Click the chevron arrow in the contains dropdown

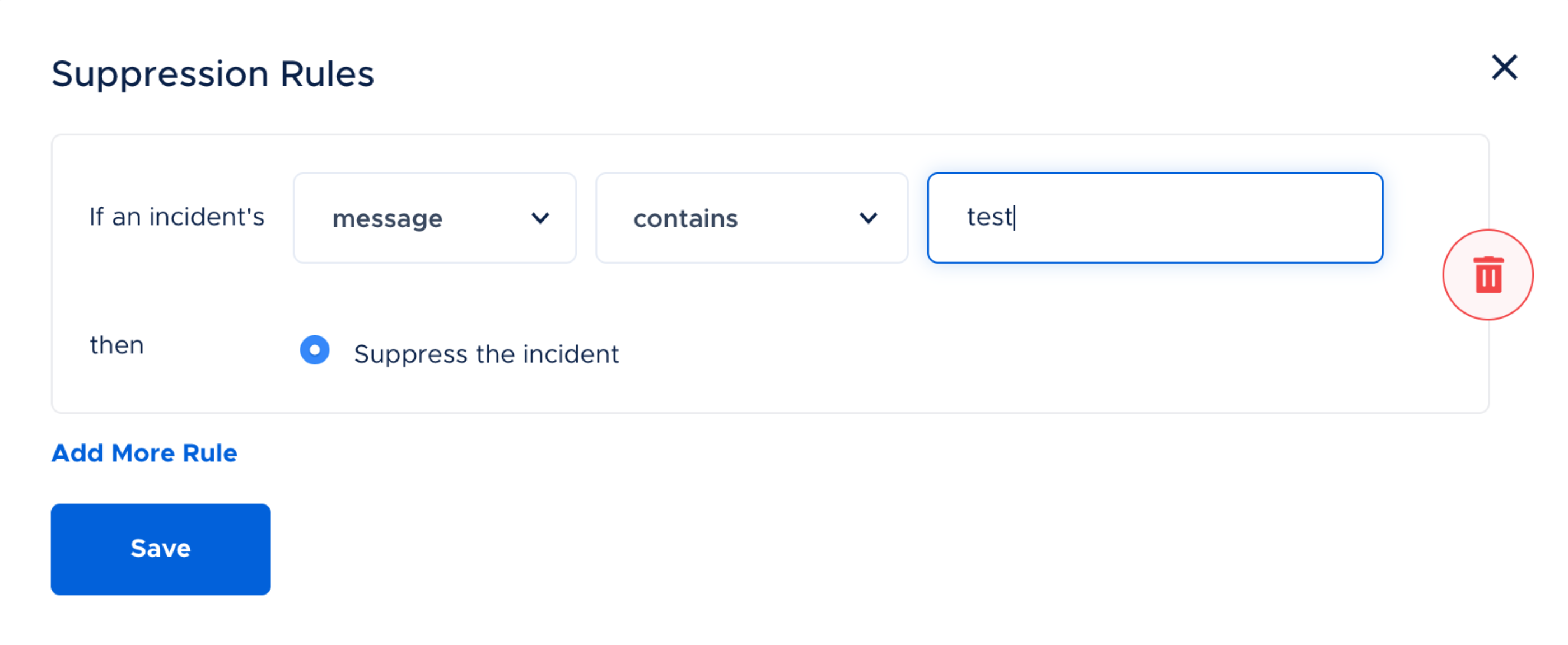[x=868, y=218]
